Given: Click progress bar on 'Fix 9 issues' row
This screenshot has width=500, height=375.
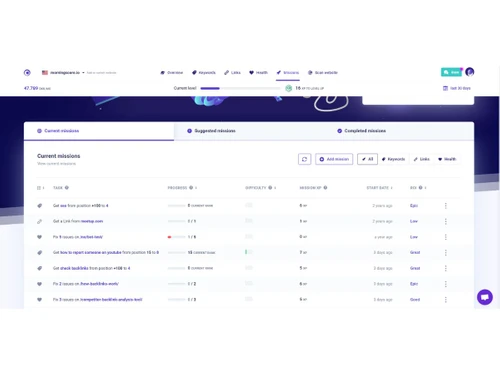Looking at the screenshot, I should click(176, 237).
